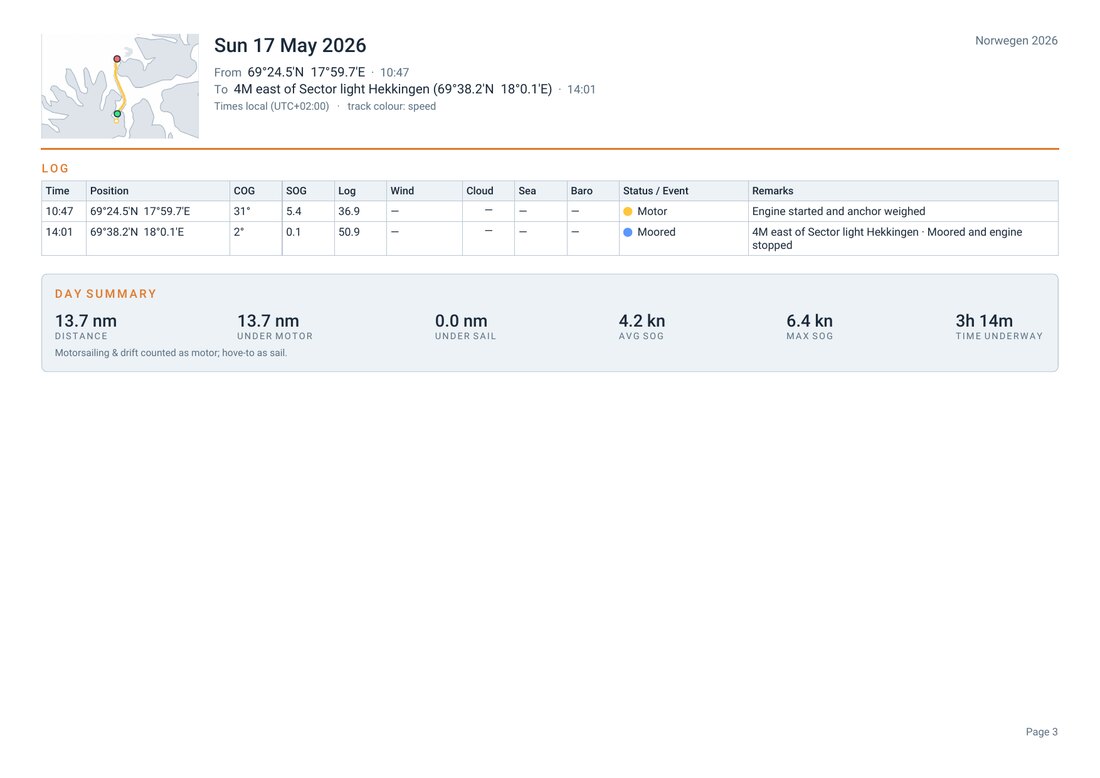Image resolution: width=1100 pixels, height=778 pixels.
Task: Click the 0.0 nm UNDER SAIL value
Action: click(x=461, y=321)
